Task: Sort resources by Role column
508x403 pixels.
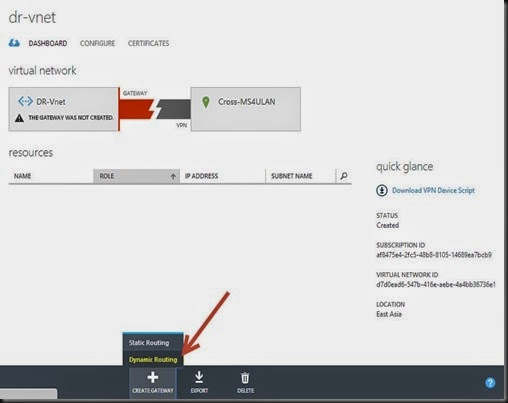Action: 136,176
